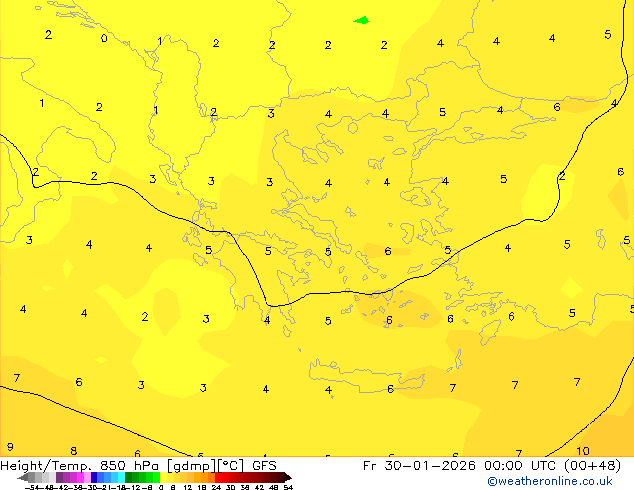Viewport: 634px width, 490px height.
Task: Click the temperature value 10 on the map
Action: point(582,451)
